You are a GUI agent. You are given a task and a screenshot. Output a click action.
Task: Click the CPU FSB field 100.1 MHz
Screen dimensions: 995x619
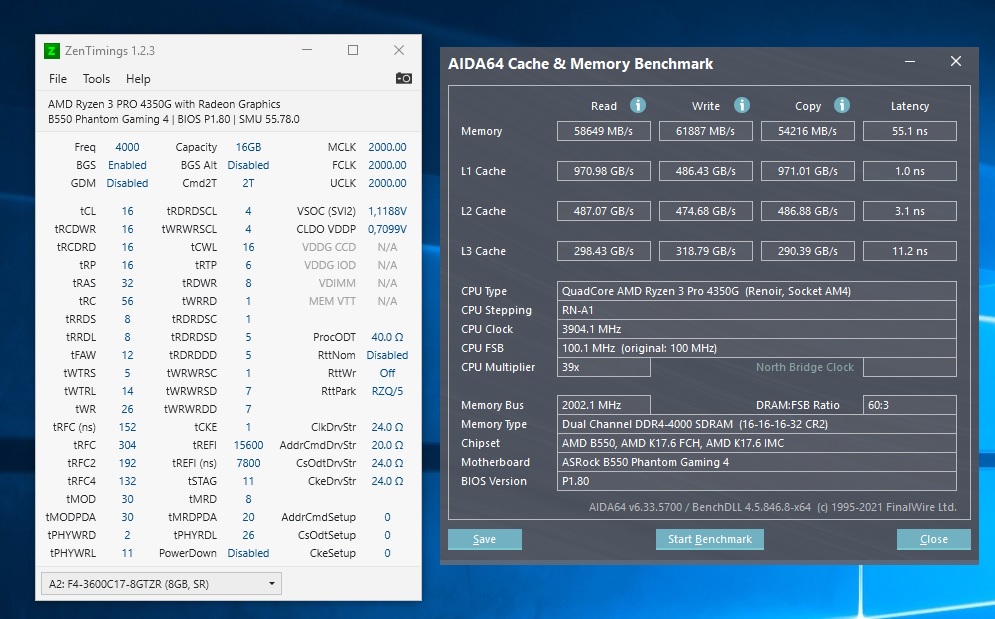pos(756,348)
